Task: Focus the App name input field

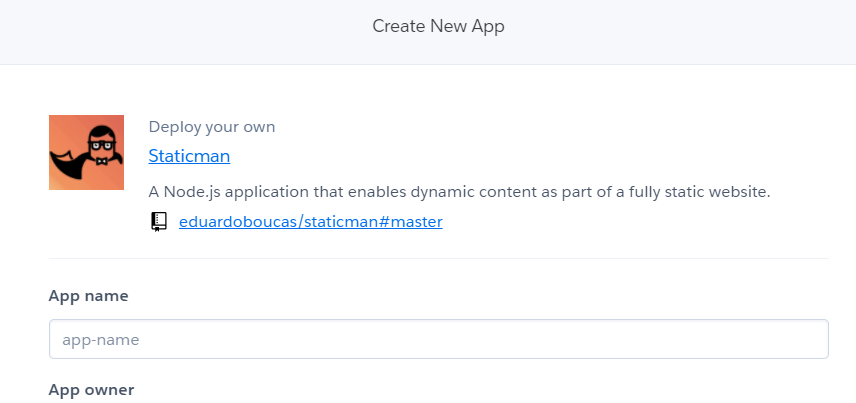Action: [439, 339]
